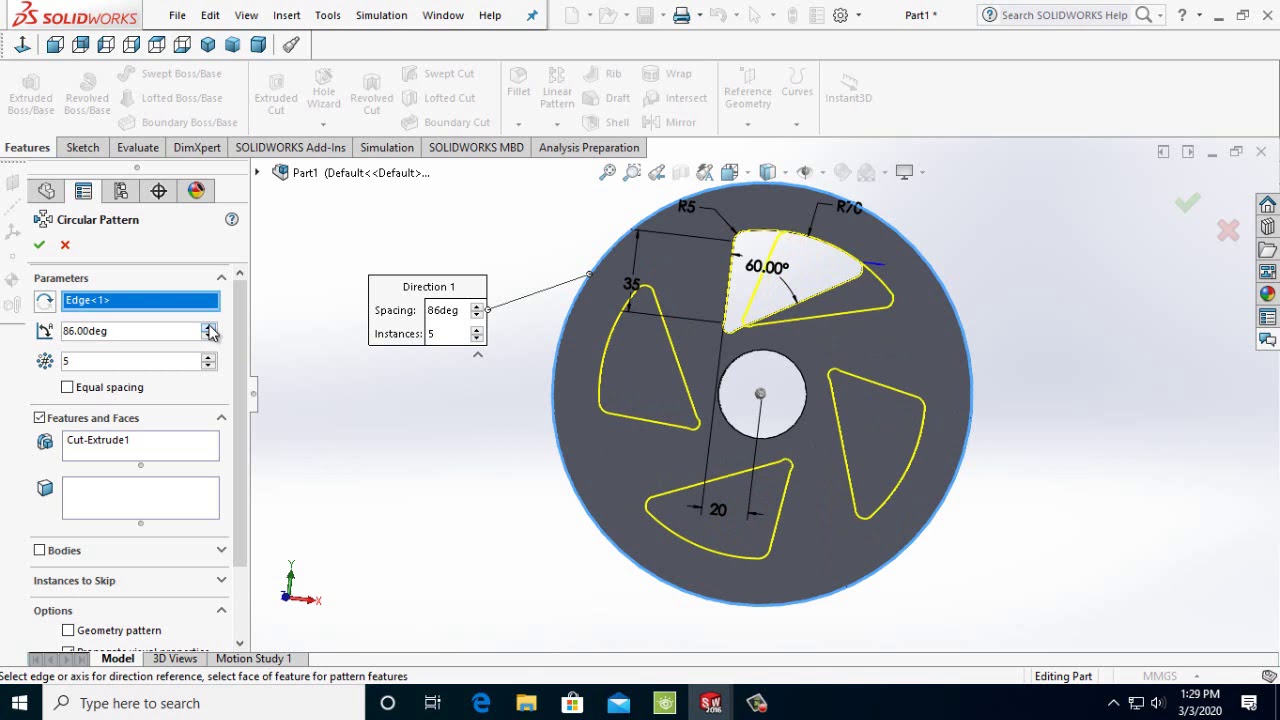Click the Search SOLIDWORKS Help field
The height and width of the screenshot is (720, 1280).
(x=1064, y=15)
